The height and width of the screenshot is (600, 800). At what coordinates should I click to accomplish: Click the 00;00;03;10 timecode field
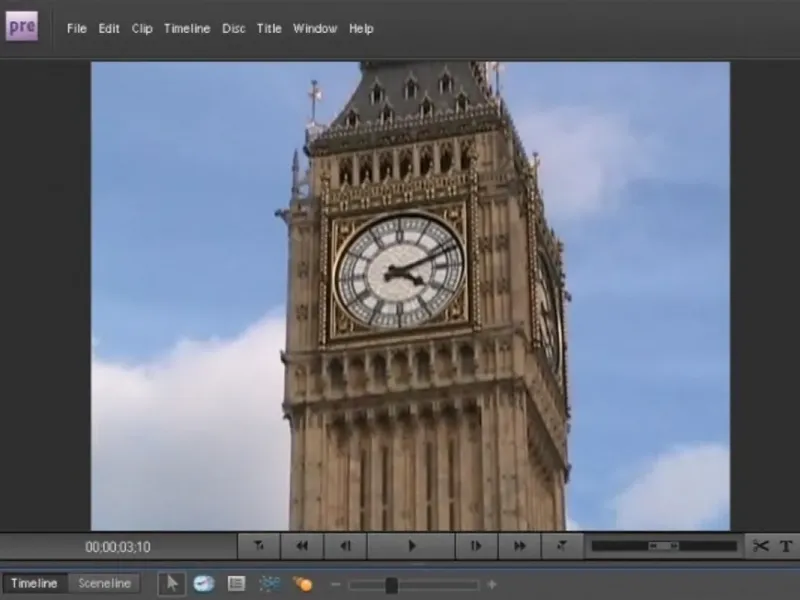118,547
